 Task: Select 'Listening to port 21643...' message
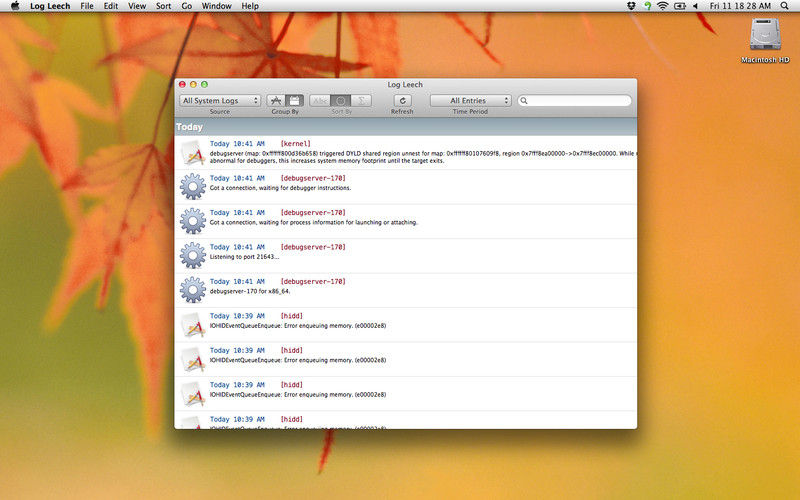(x=244, y=257)
